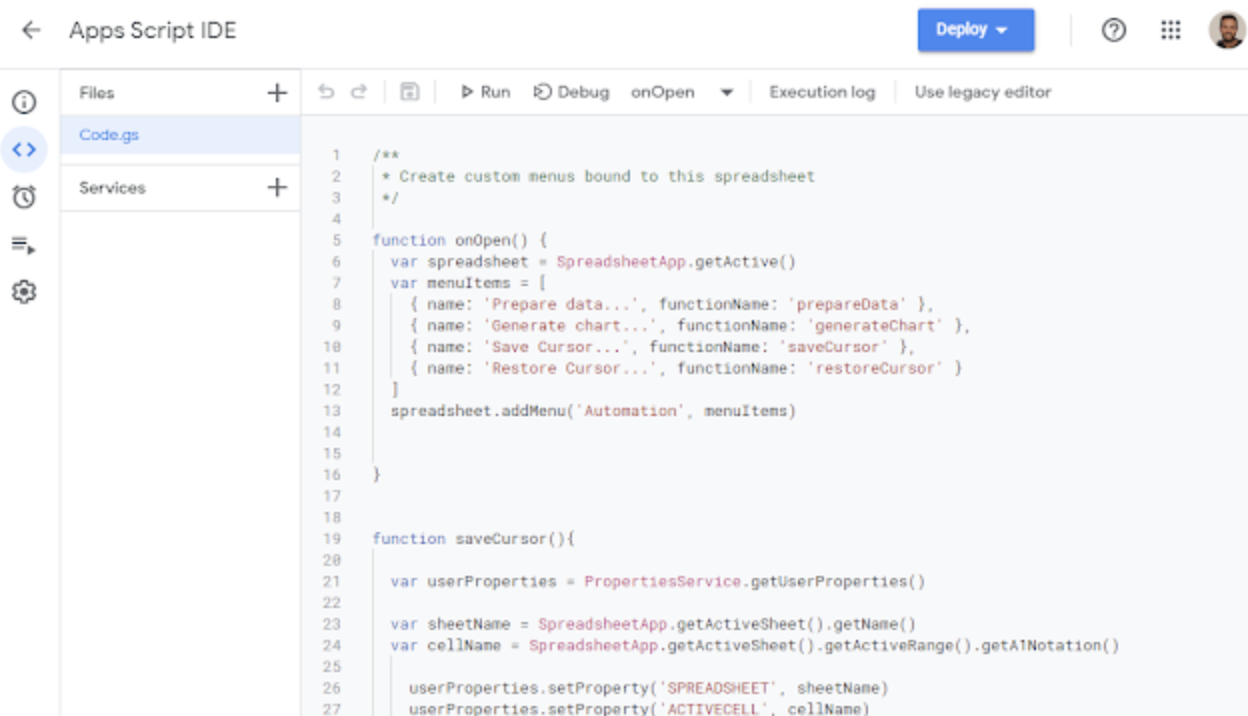Add a new file with plus icon
This screenshot has width=1248, height=716.
tap(277, 93)
